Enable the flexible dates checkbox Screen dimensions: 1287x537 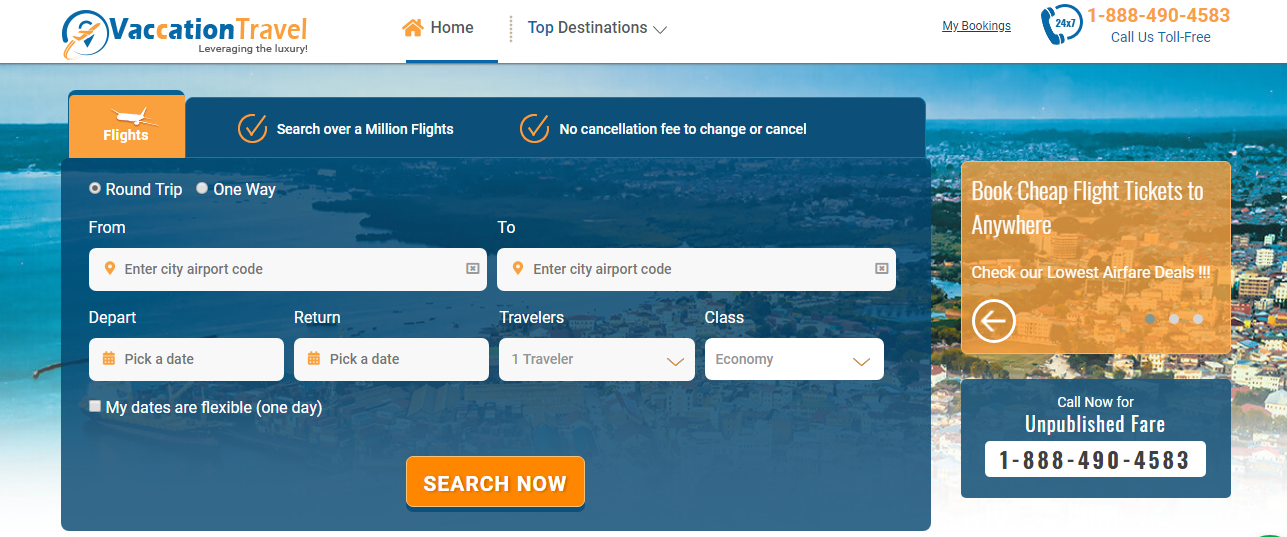pyautogui.click(x=95, y=406)
